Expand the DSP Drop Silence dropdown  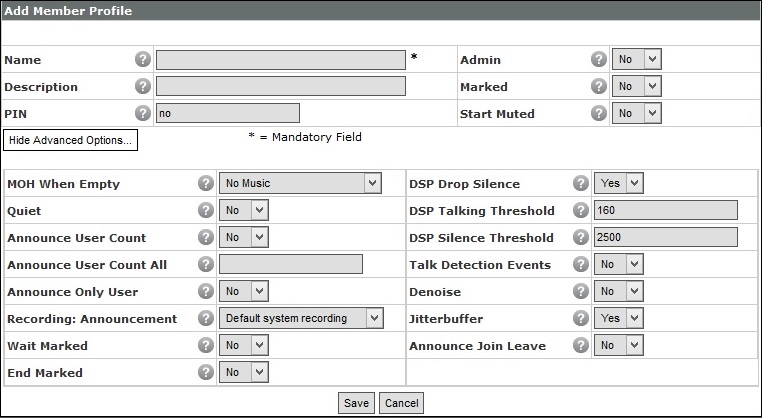pos(619,183)
